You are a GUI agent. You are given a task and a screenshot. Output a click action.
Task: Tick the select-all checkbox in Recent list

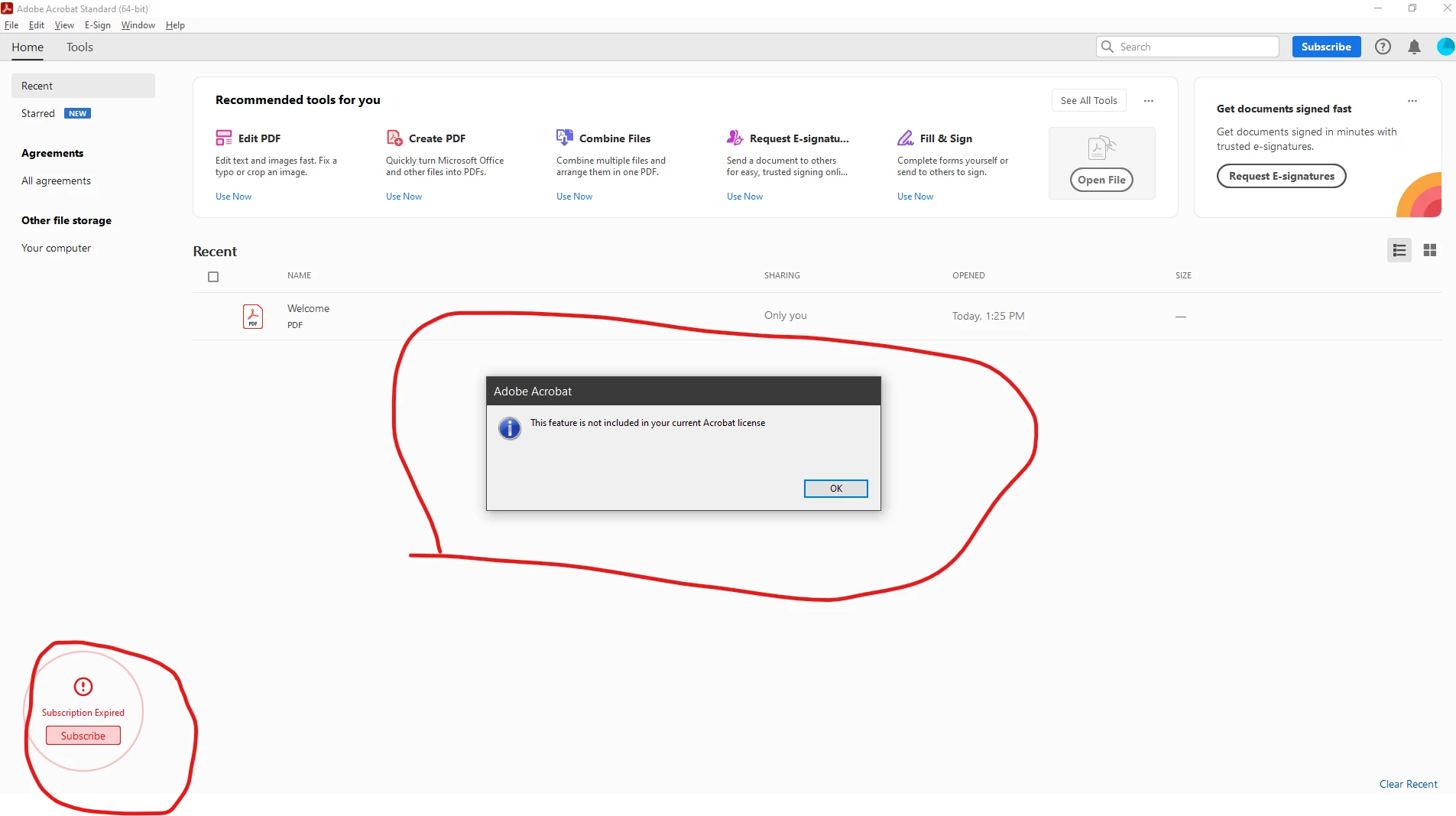[x=213, y=277]
